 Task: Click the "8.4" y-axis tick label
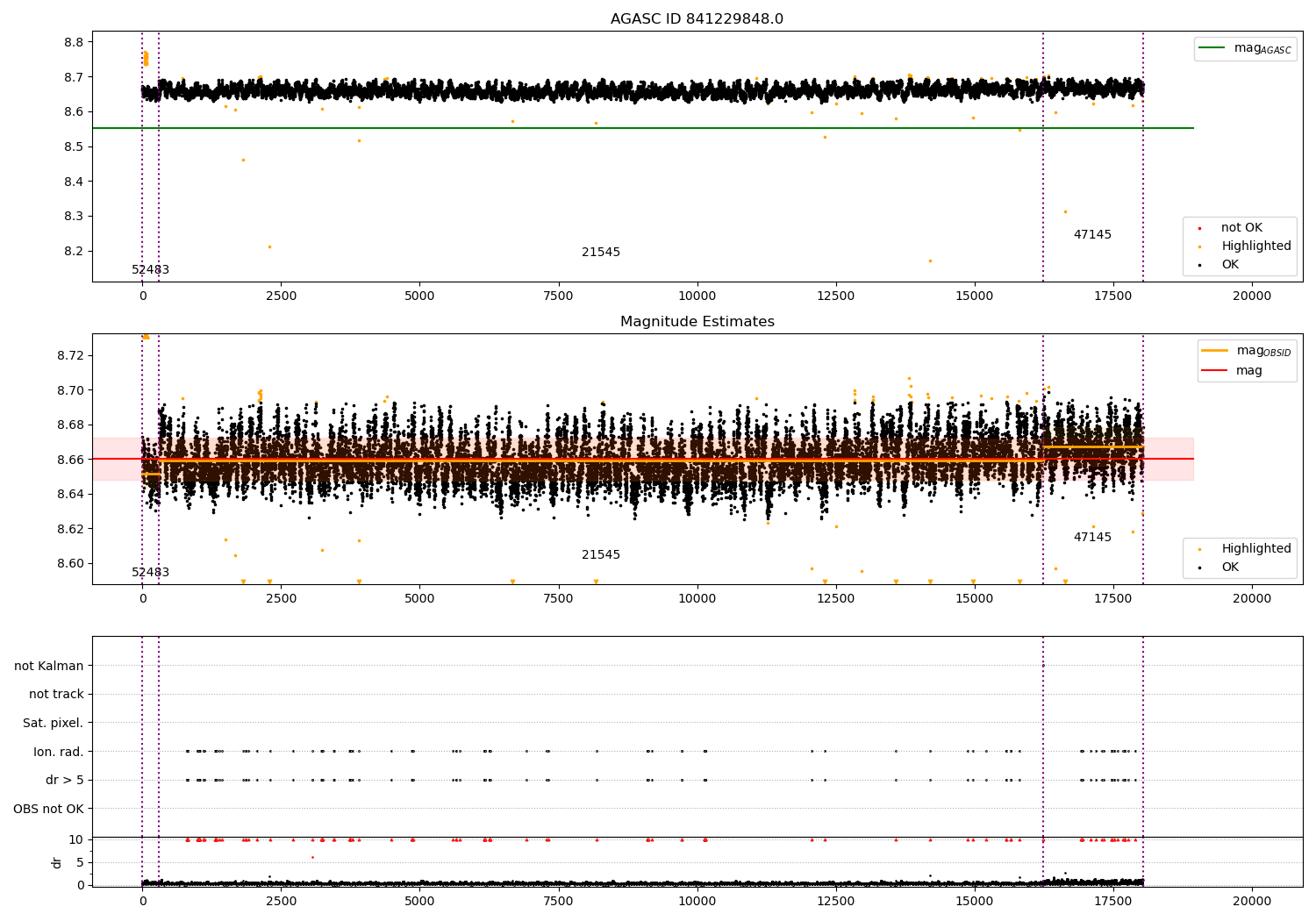click(74, 182)
